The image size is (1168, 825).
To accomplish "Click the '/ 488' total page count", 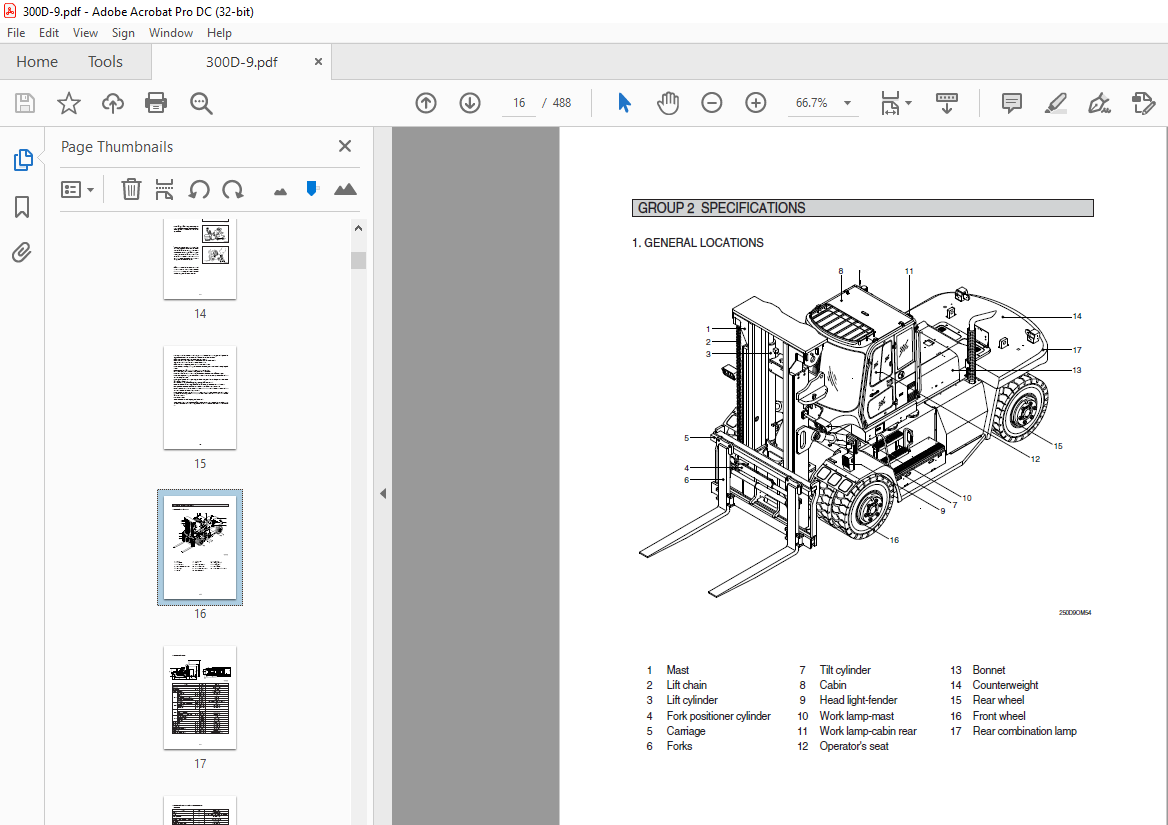I will click(x=557, y=103).
